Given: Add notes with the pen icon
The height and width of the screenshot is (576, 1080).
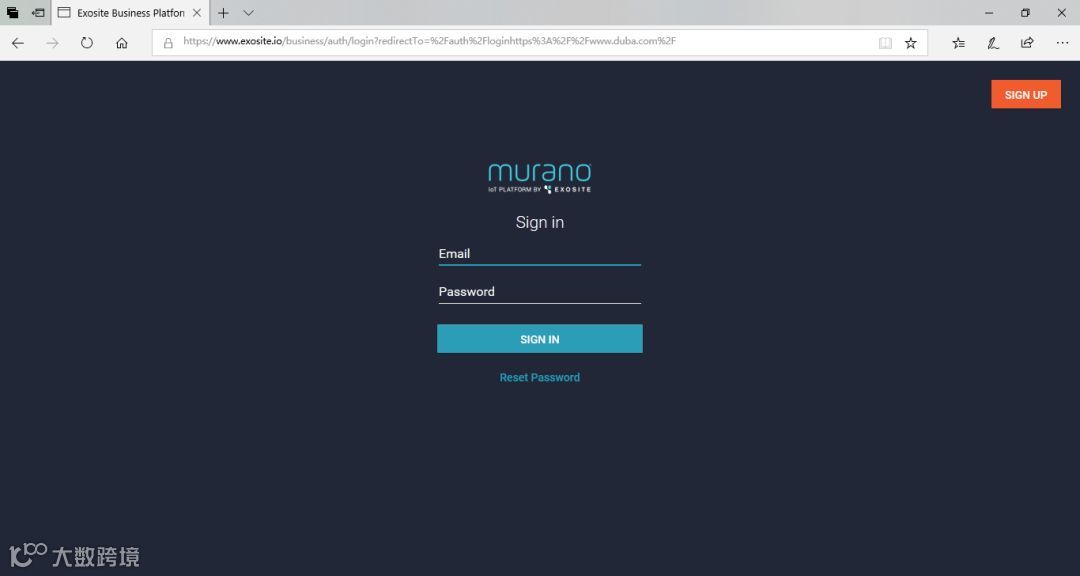Looking at the screenshot, I should [x=993, y=43].
